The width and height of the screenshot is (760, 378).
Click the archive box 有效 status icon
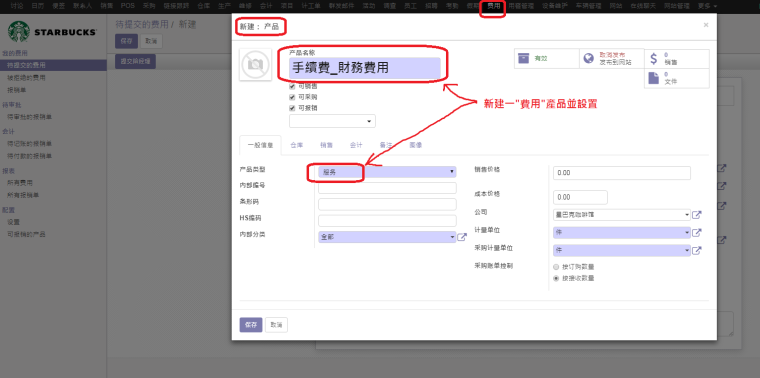point(523,58)
